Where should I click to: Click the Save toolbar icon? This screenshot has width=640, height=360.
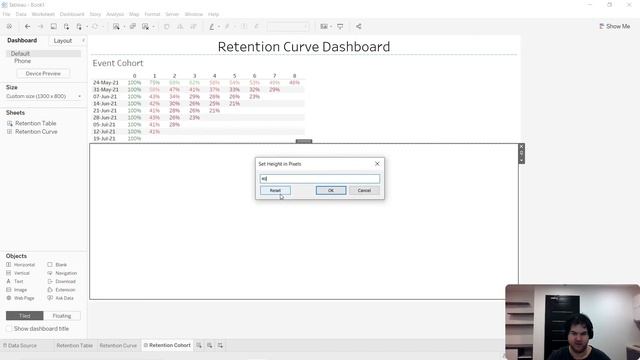point(53,27)
